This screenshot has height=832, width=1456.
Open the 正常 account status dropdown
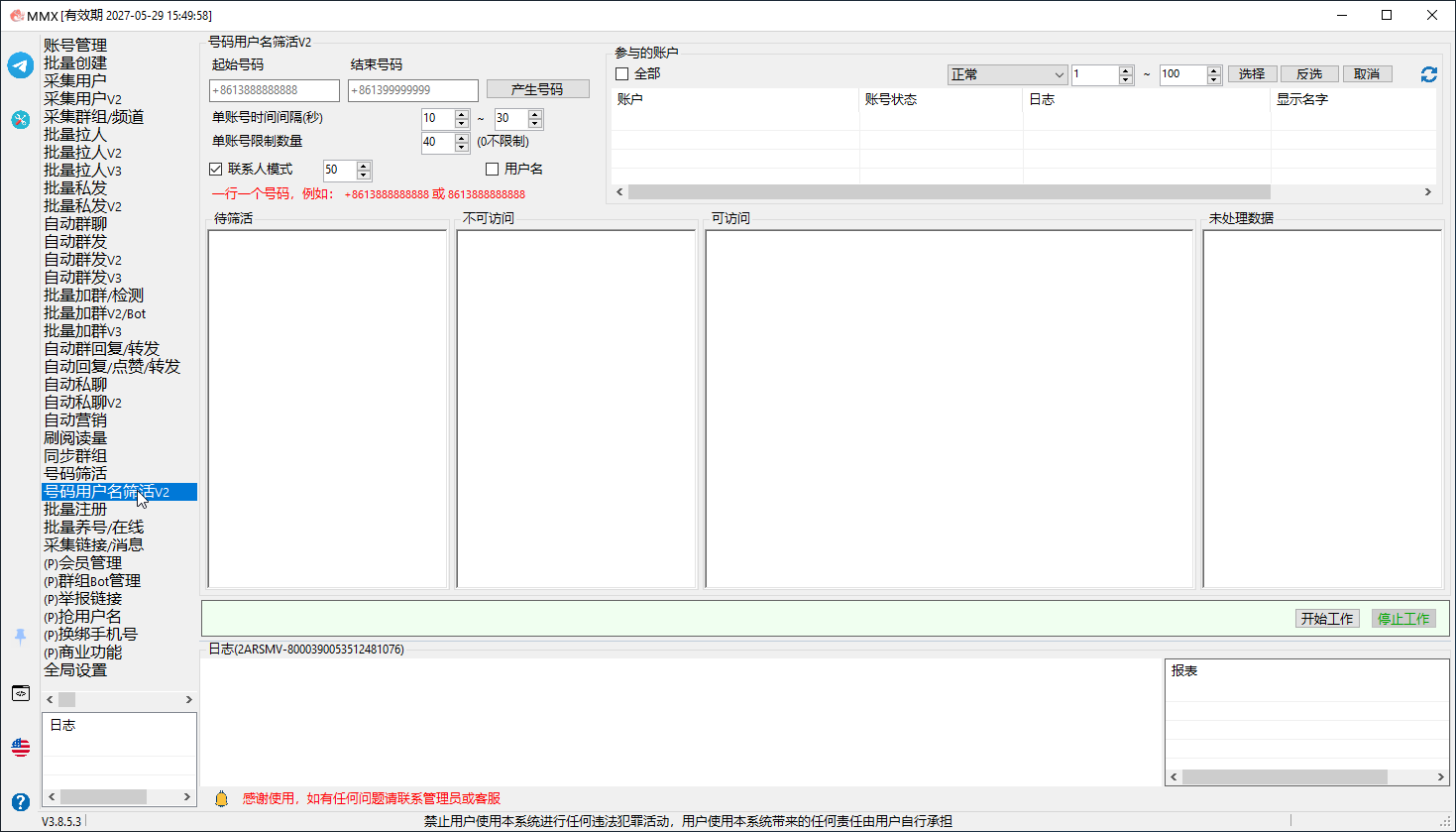coord(1007,74)
